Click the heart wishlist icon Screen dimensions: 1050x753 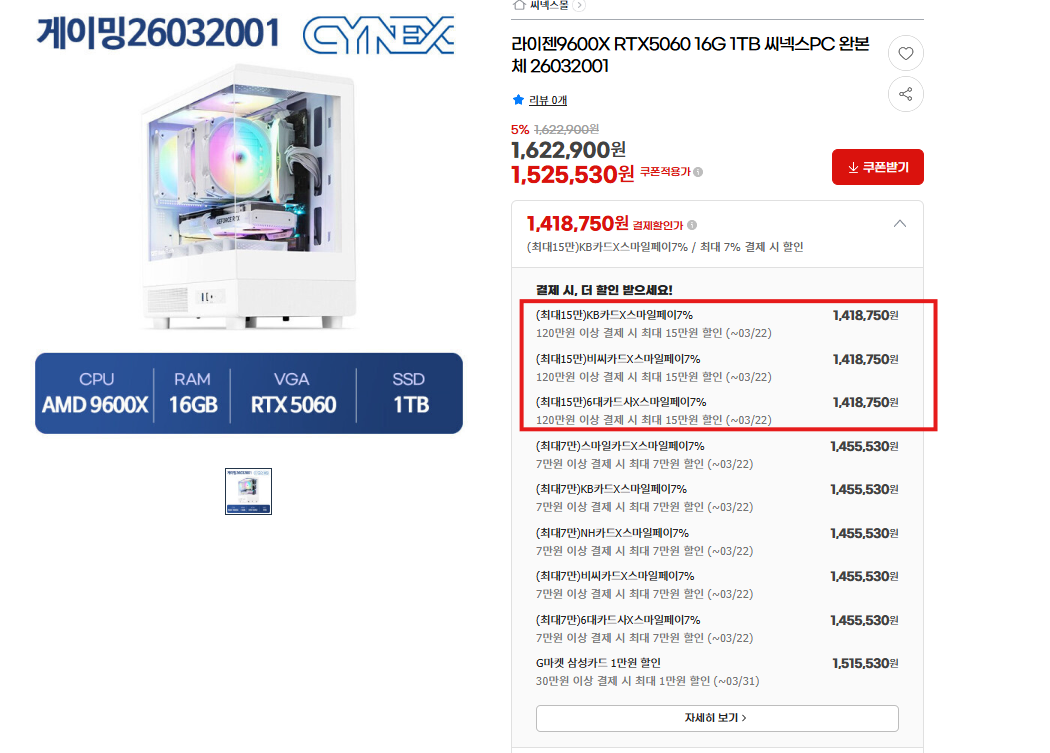(905, 53)
